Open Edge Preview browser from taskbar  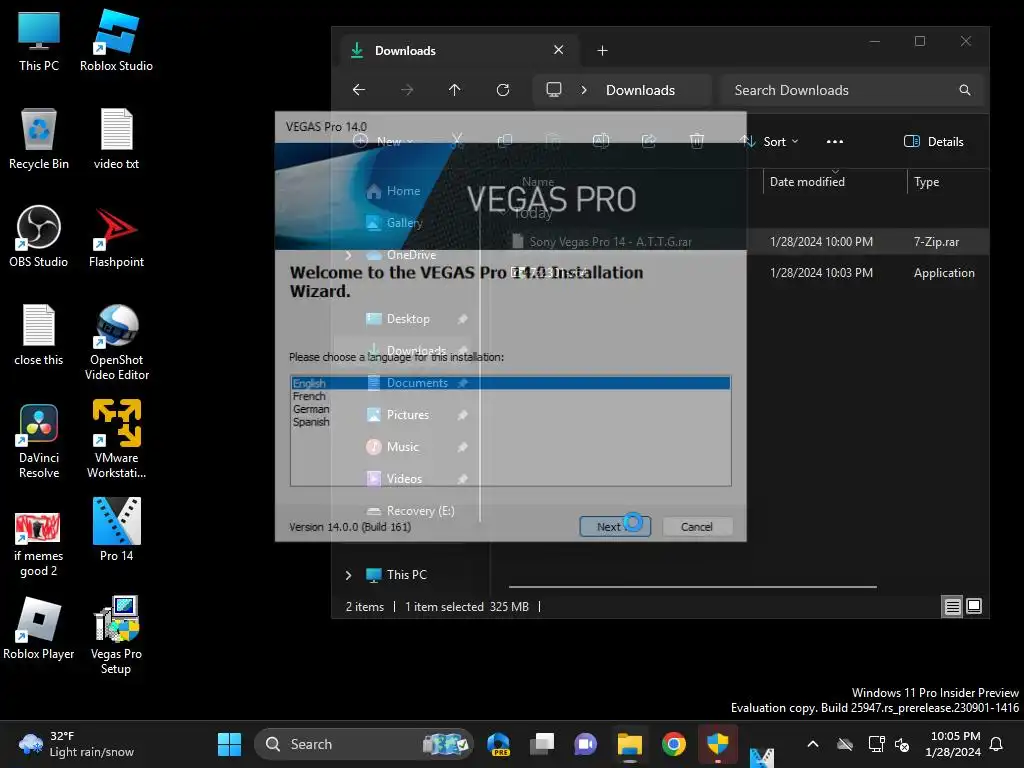click(x=499, y=744)
